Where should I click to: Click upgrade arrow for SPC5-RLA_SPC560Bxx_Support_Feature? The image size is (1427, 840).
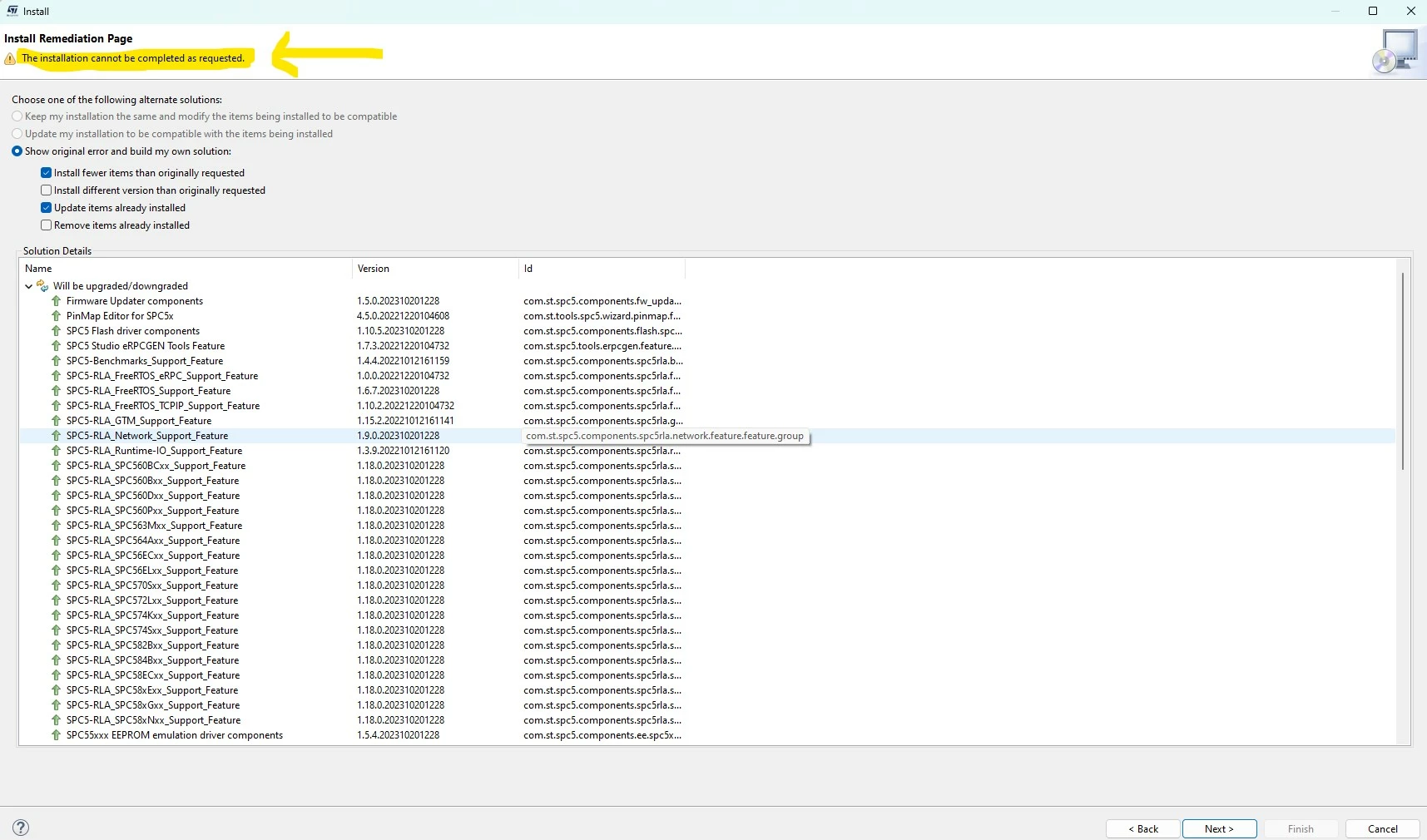[x=57, y=481]
